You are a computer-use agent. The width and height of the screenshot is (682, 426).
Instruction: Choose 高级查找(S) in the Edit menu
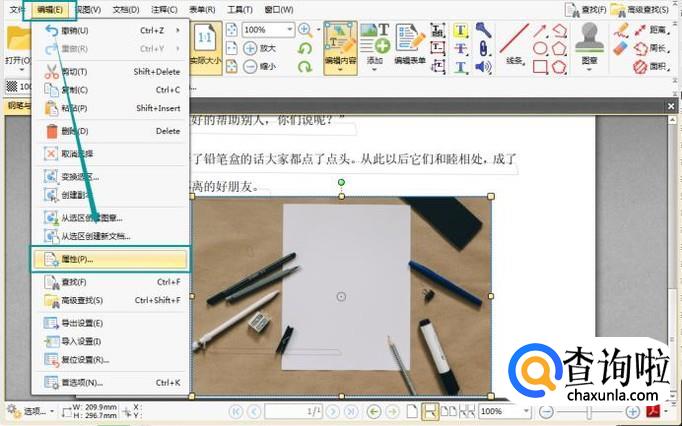[x=111, y=300]
